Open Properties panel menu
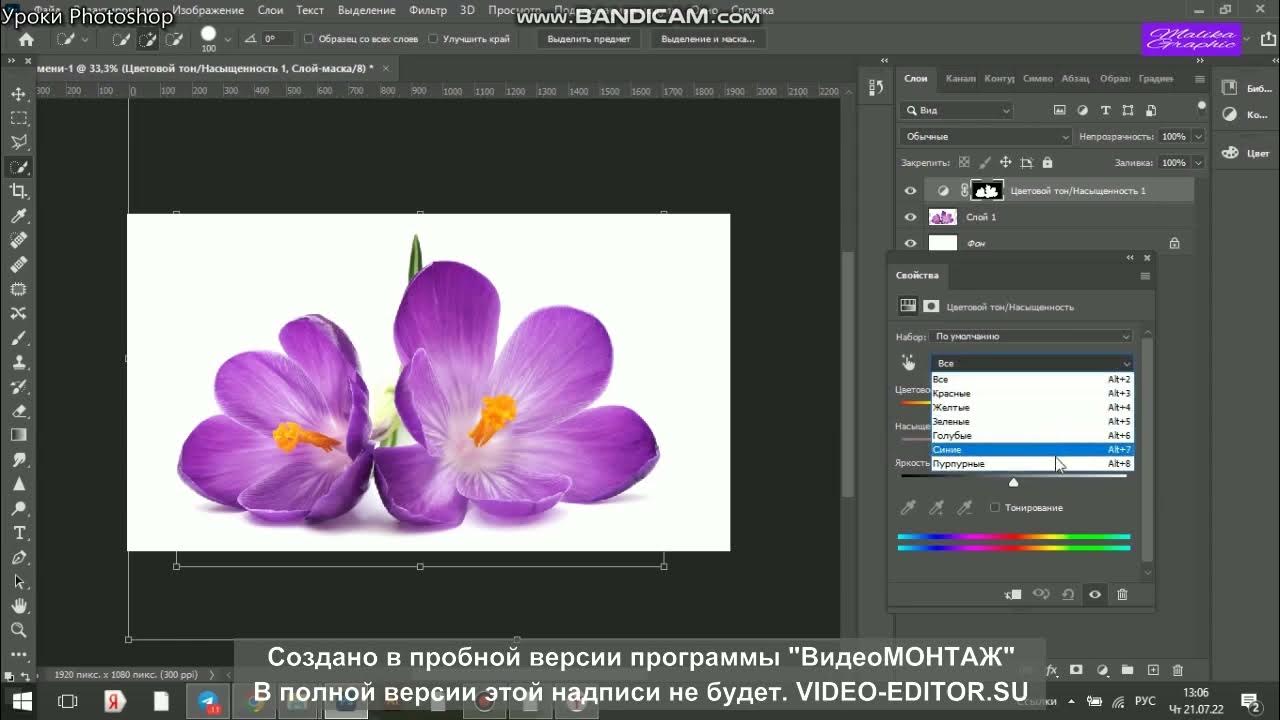The height and width of the screenshot is (720, 1280). (1145, 276)
